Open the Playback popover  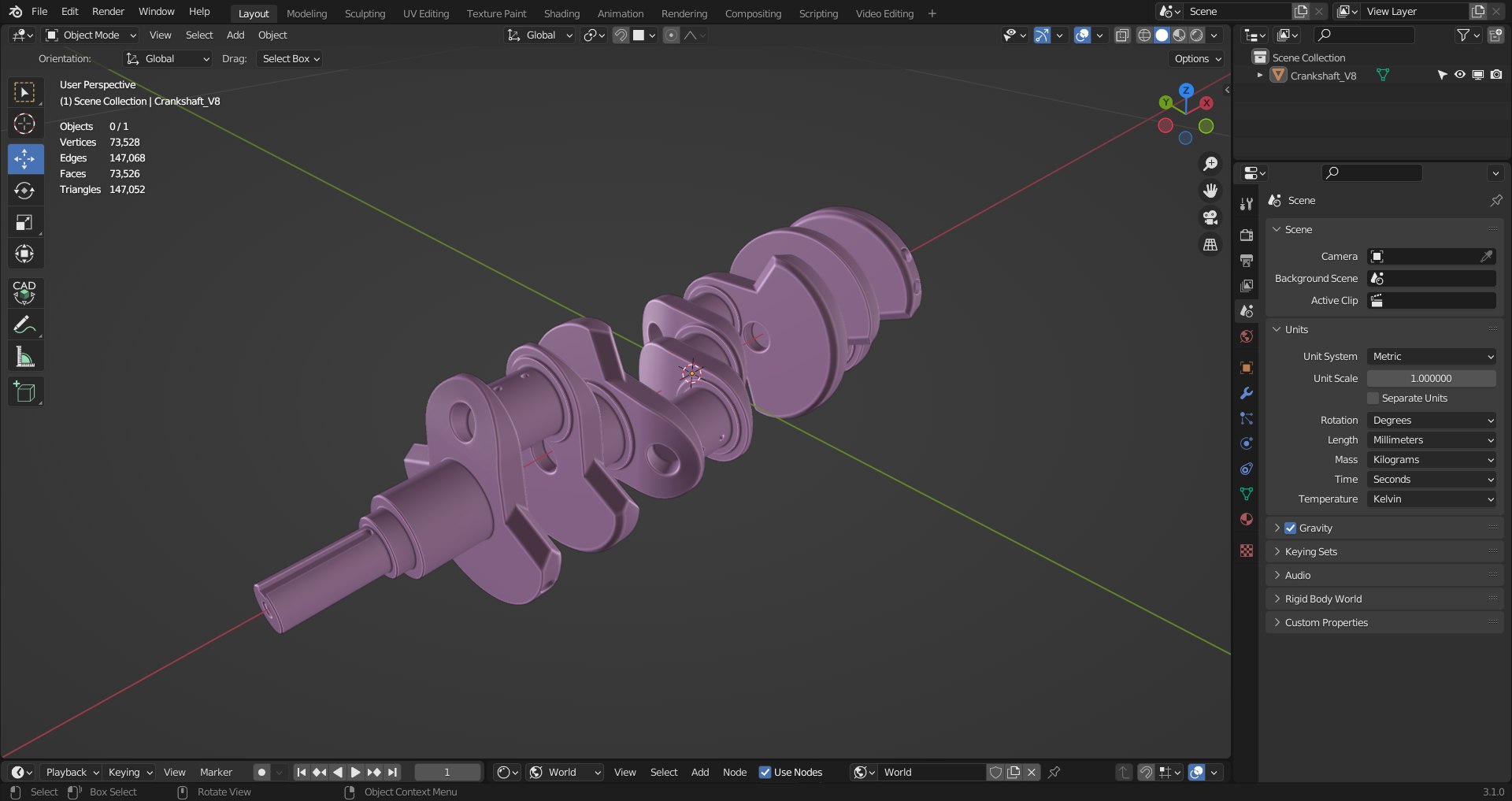pyautogui.click(x=72, y=773)
